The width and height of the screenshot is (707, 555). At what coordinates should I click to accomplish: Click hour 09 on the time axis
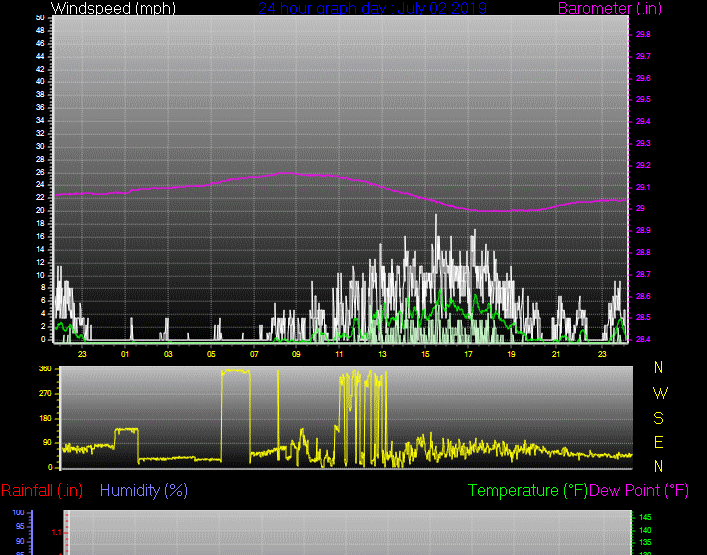click(x=296, y=354)
